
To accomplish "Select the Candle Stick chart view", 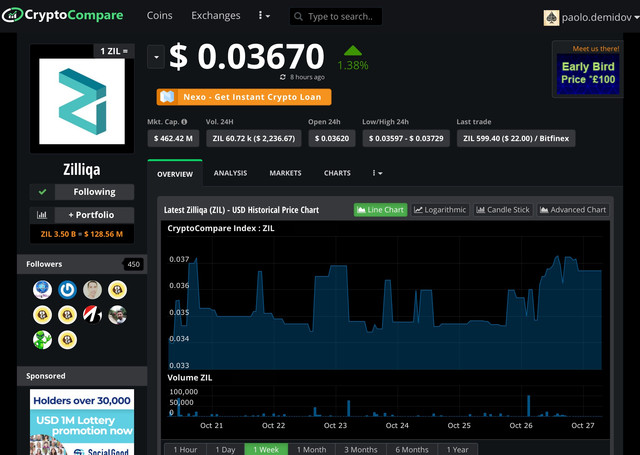I will point(503,210).
